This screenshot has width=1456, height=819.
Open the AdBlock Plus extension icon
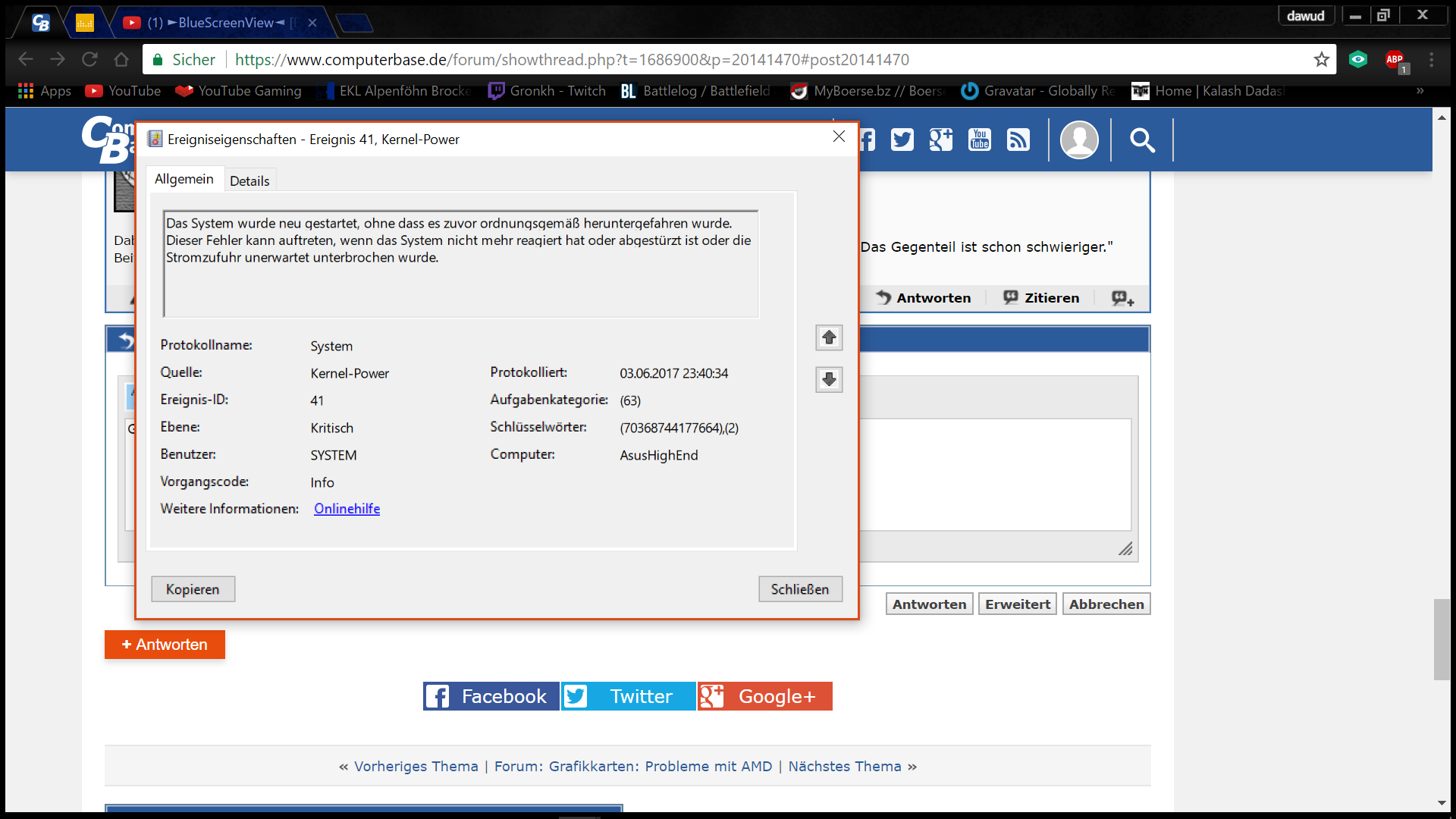(1395, 59)
